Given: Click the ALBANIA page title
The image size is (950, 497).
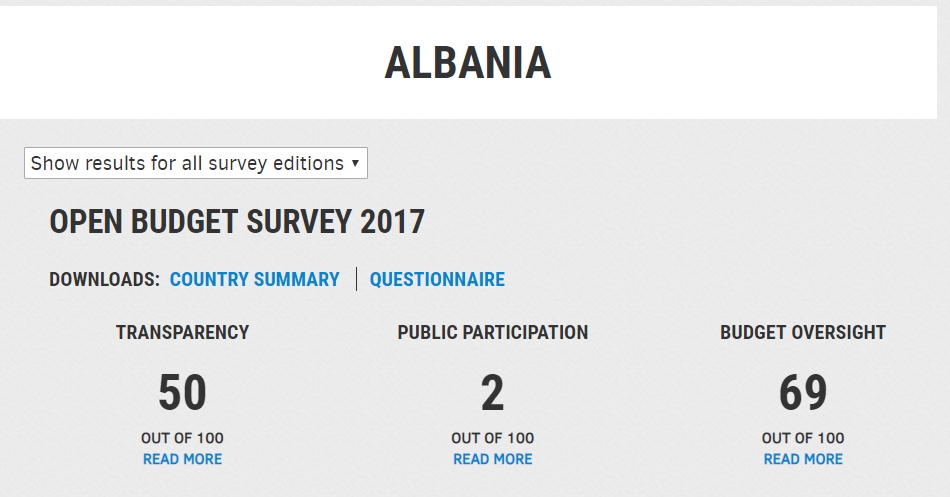Looking at the screenshot, I should click(x=468, y=63).
